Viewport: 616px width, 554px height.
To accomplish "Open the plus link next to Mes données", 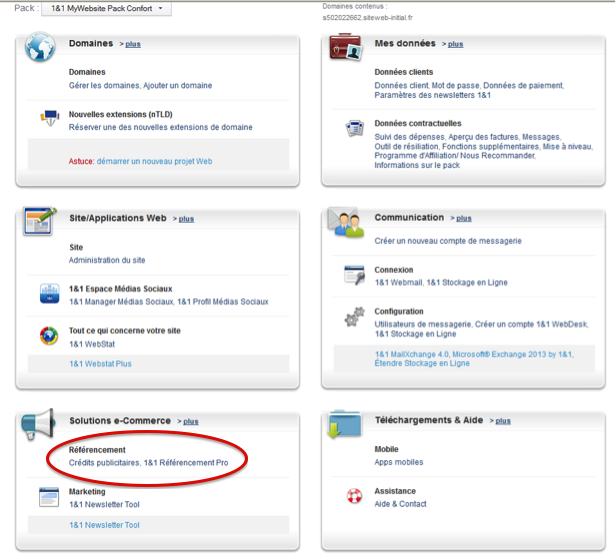I will pos(455,44).
